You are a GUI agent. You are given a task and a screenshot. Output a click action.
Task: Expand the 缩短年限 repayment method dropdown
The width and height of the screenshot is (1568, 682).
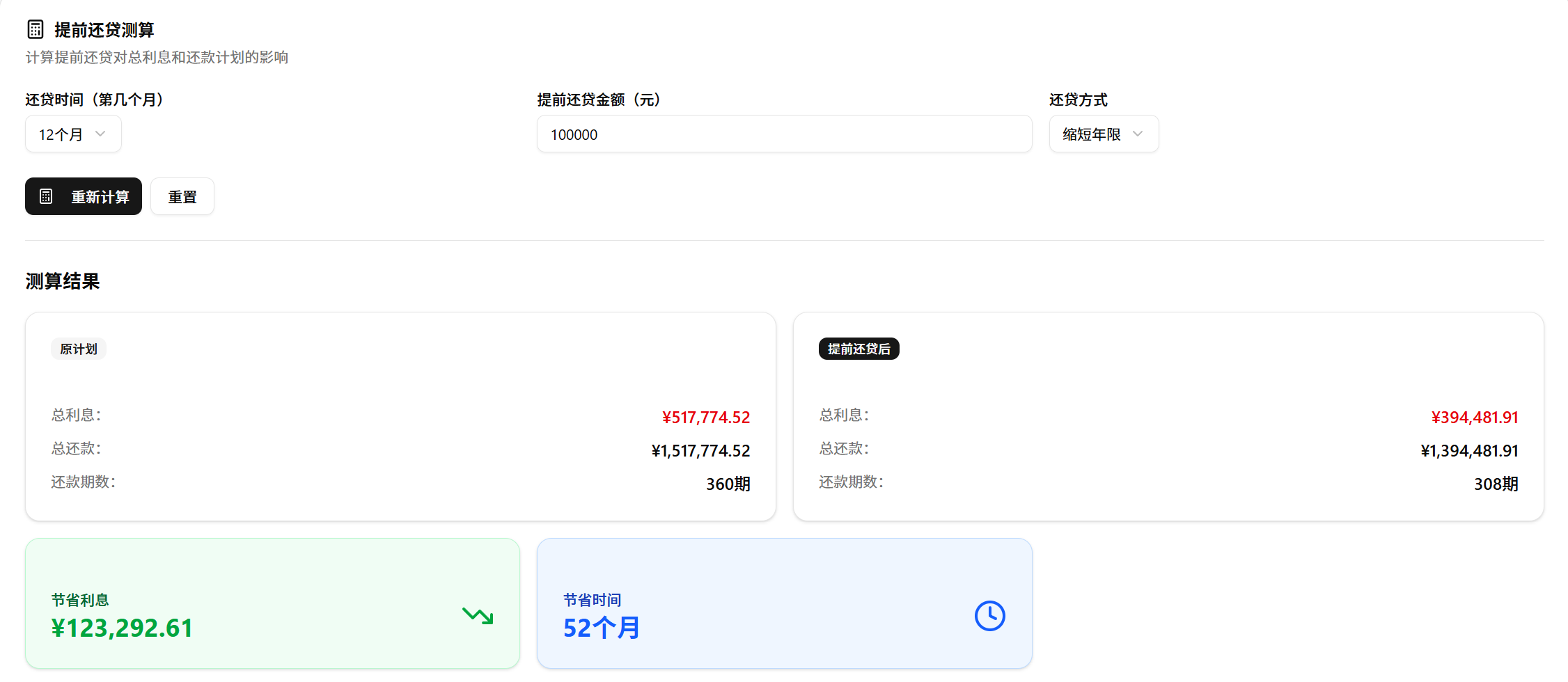tap(1103, 134)
